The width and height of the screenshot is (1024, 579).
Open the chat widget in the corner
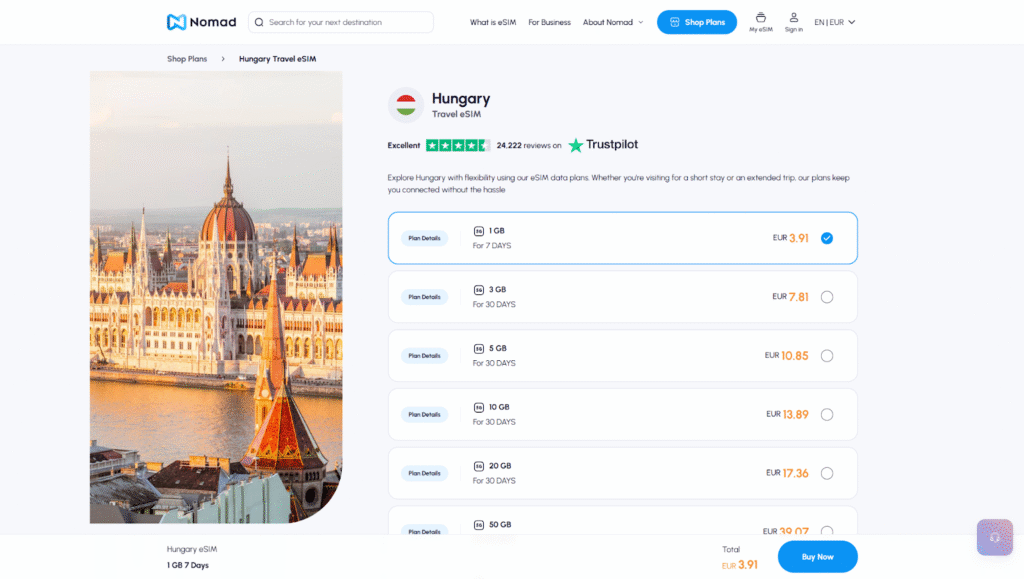pos(994,537)
